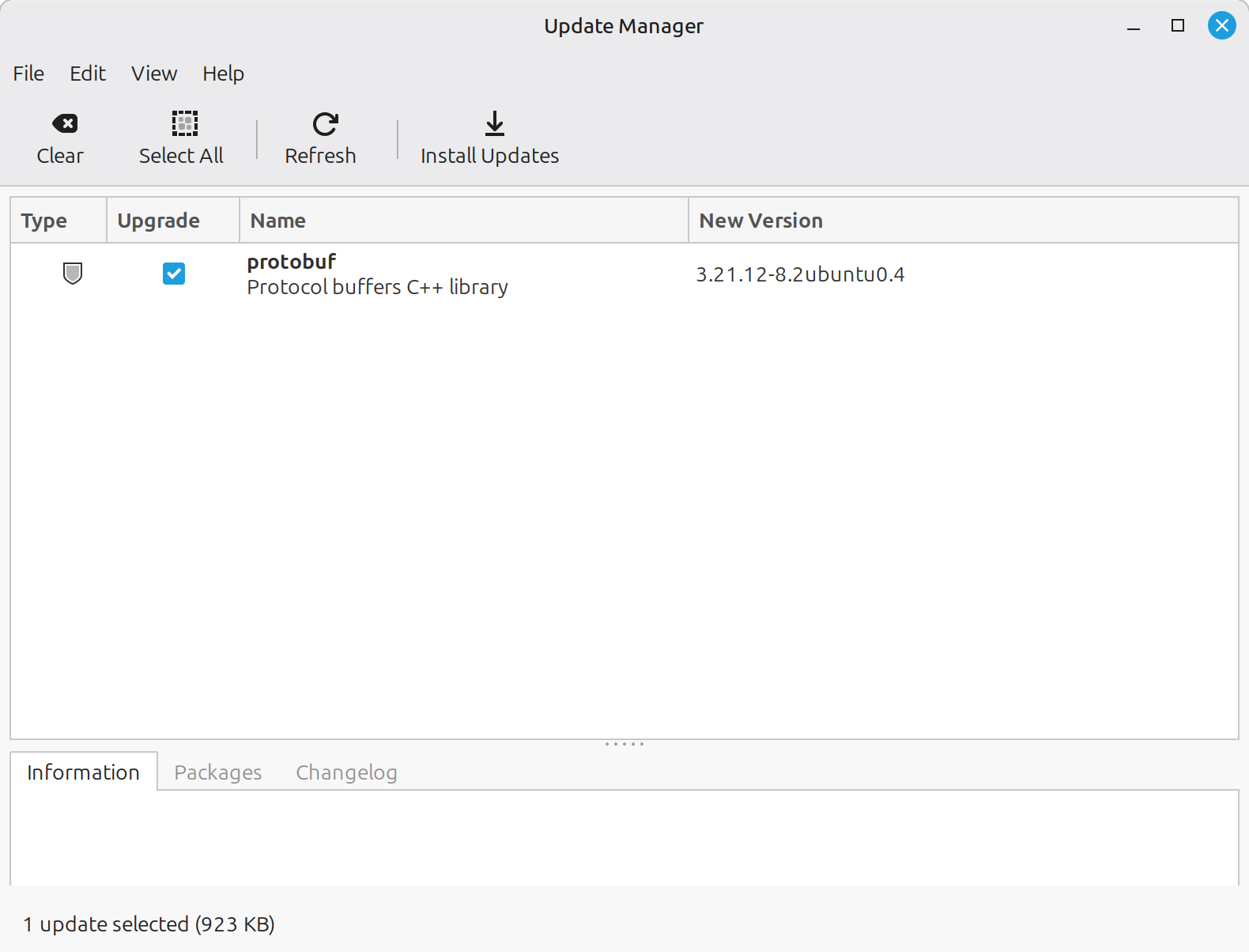Sort by the Name column header
The width and height of the screenshot is (1249, 952).
point(464,221)
